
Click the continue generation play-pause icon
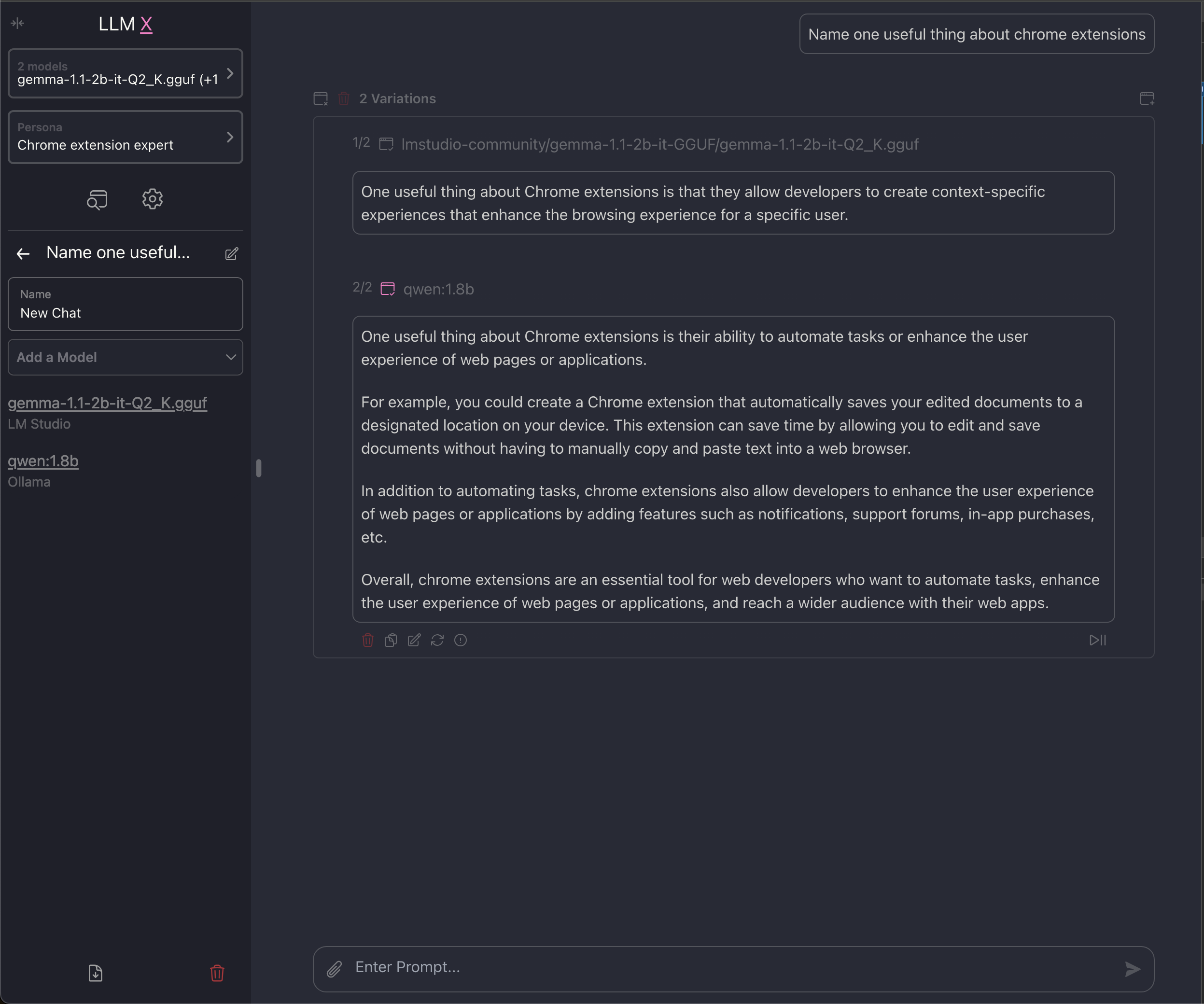coord(1097,640)
